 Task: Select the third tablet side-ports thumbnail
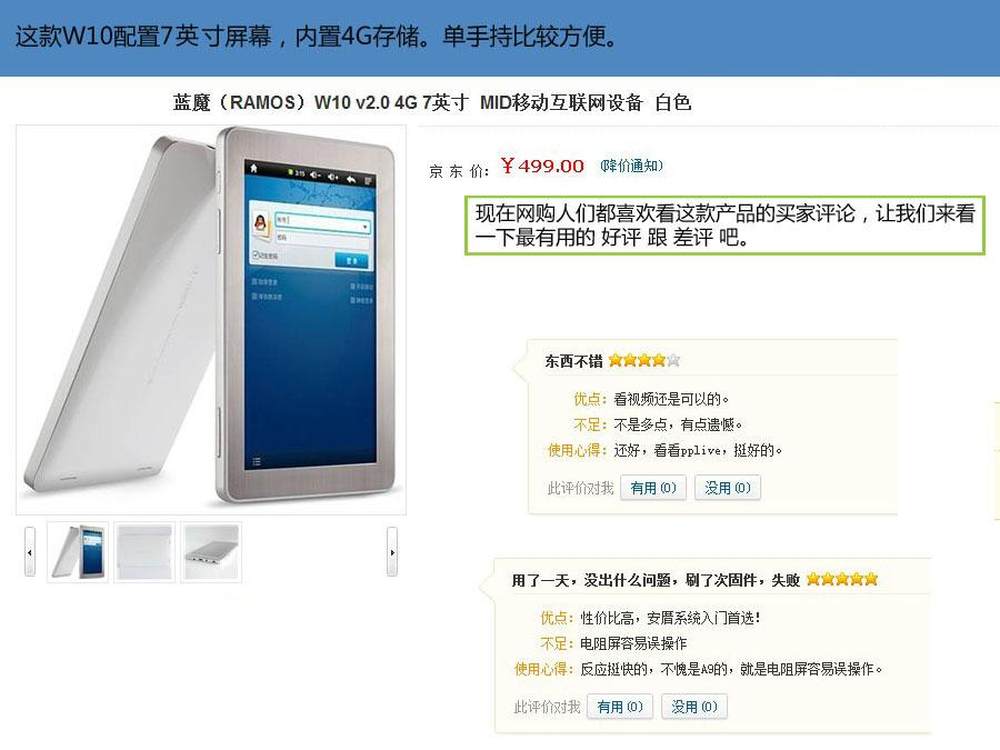[211, 552]
